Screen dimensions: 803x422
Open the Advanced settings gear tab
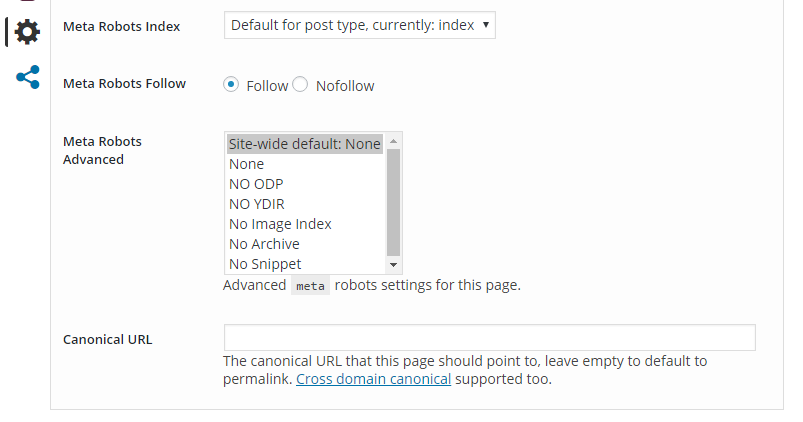pyautogui.click(x=27, y=32)
